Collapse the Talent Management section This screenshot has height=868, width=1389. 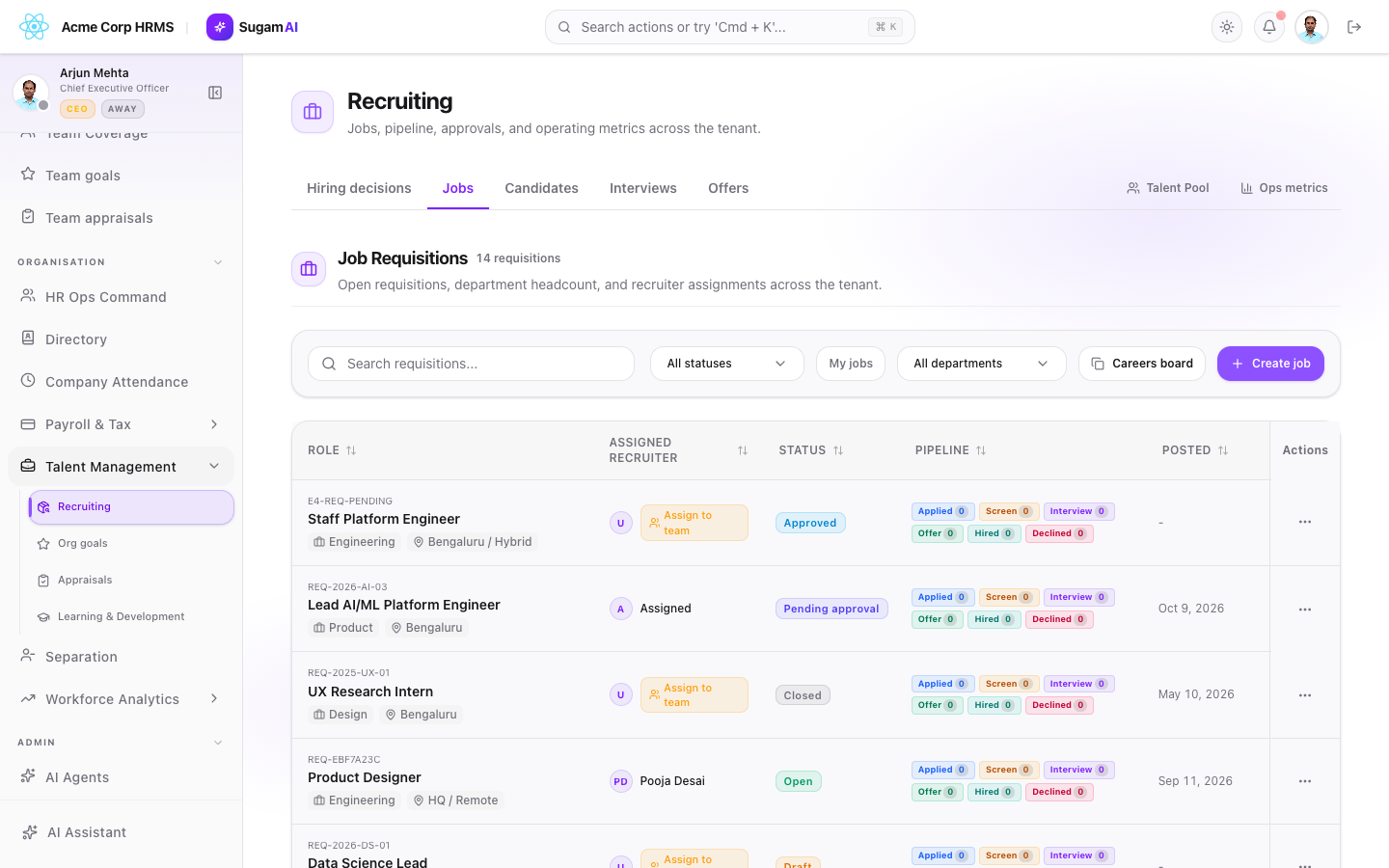(x=121, y=467)
